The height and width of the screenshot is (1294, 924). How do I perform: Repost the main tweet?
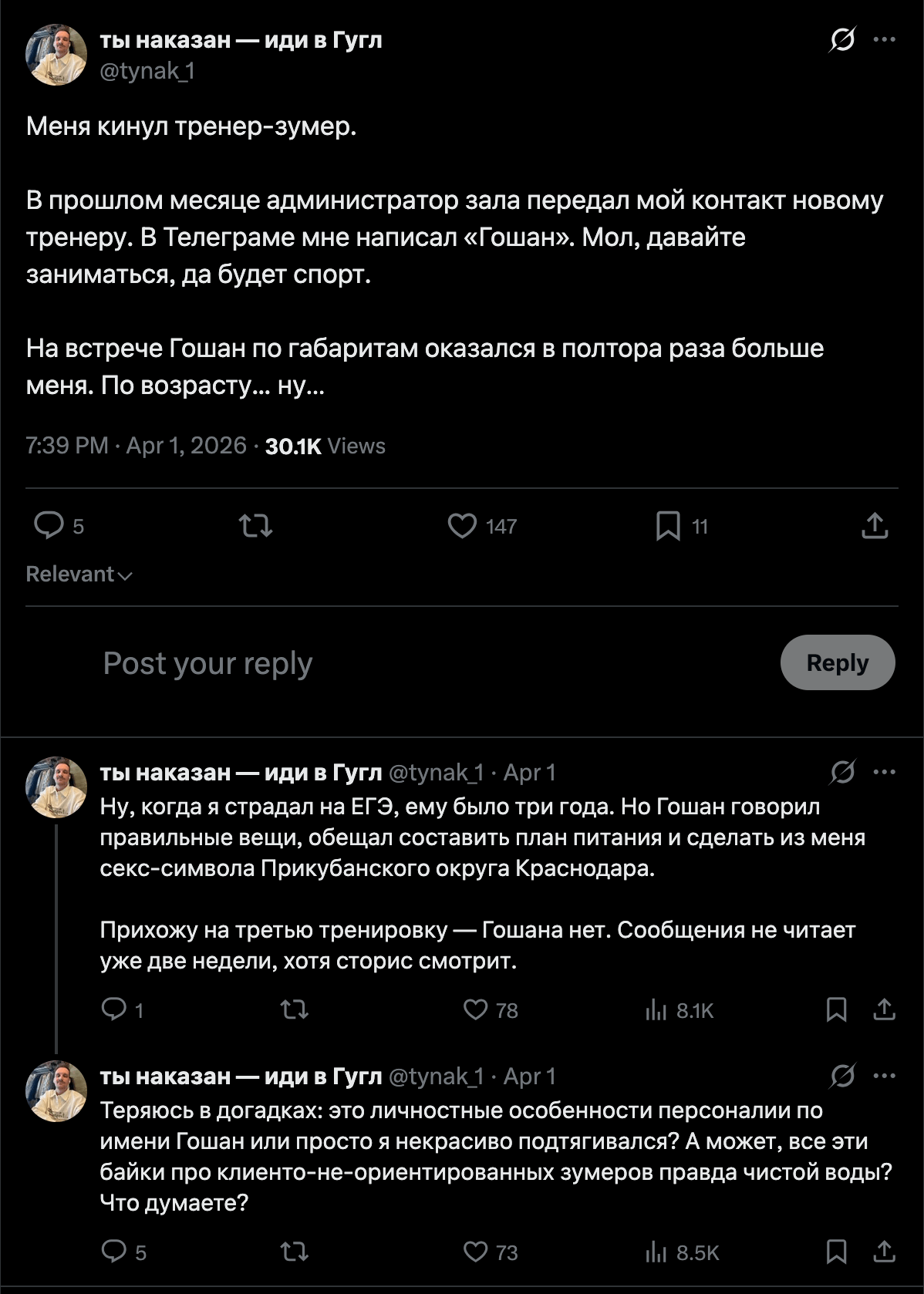pyautogui.click(x=255, y=526)
